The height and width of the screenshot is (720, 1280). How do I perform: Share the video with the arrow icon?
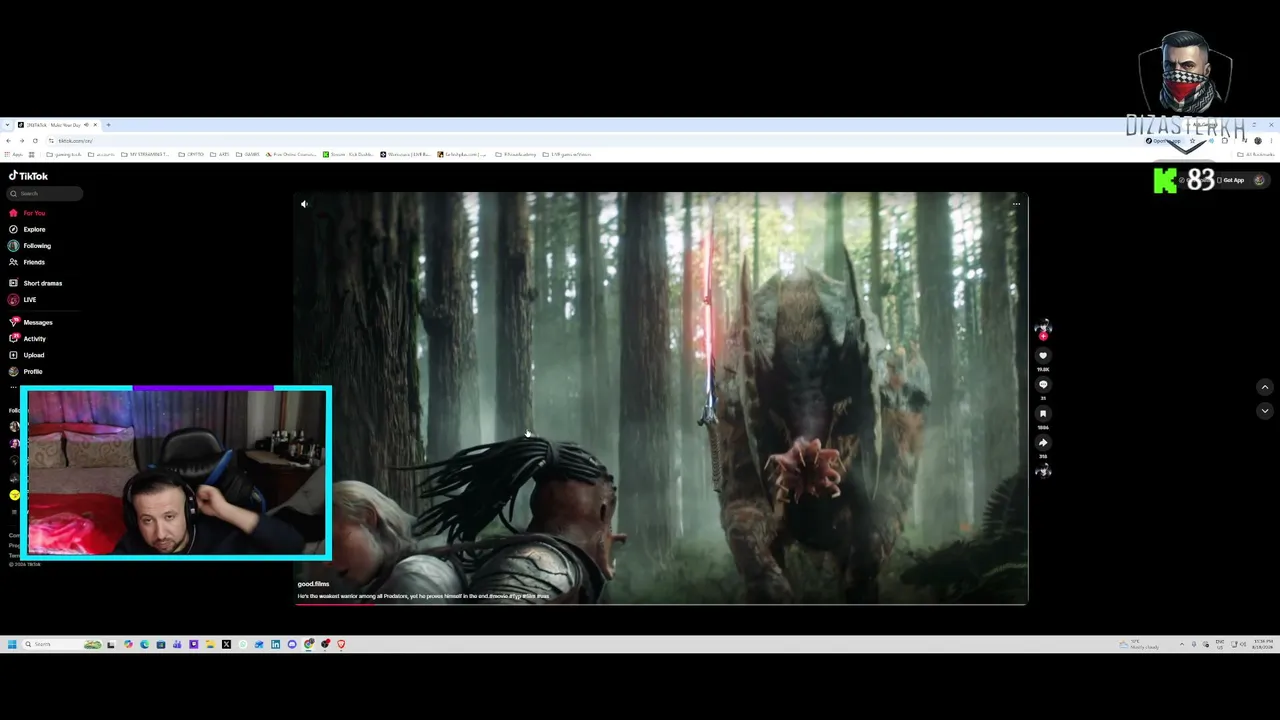point(1043,443)
